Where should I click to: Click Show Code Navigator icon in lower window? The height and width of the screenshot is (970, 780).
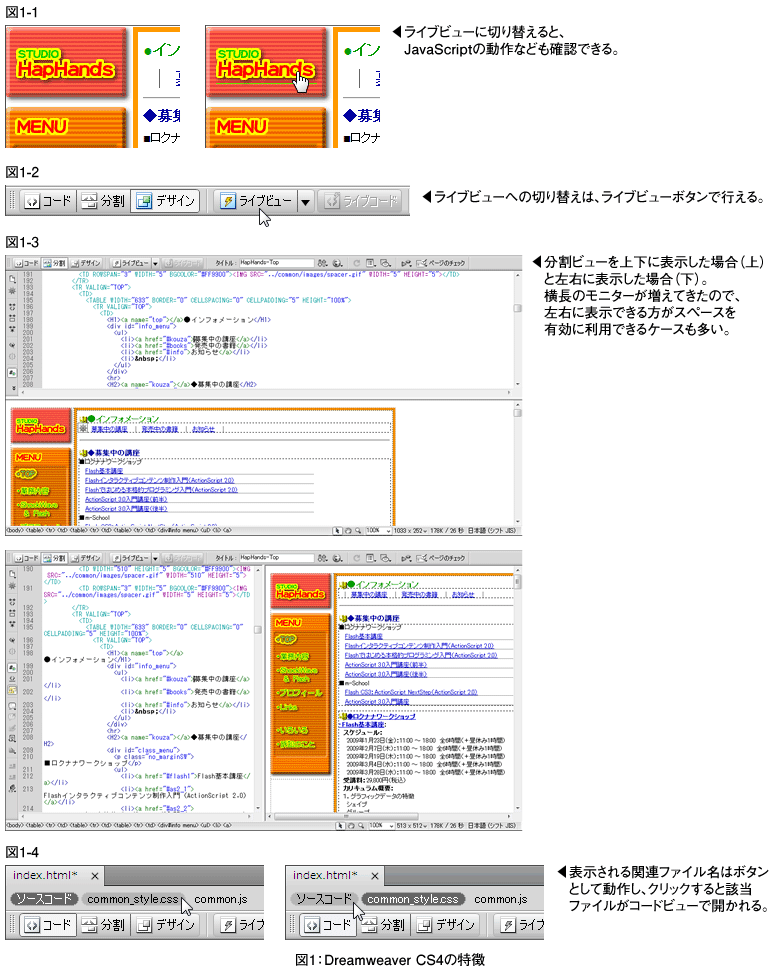click(12, 585)
